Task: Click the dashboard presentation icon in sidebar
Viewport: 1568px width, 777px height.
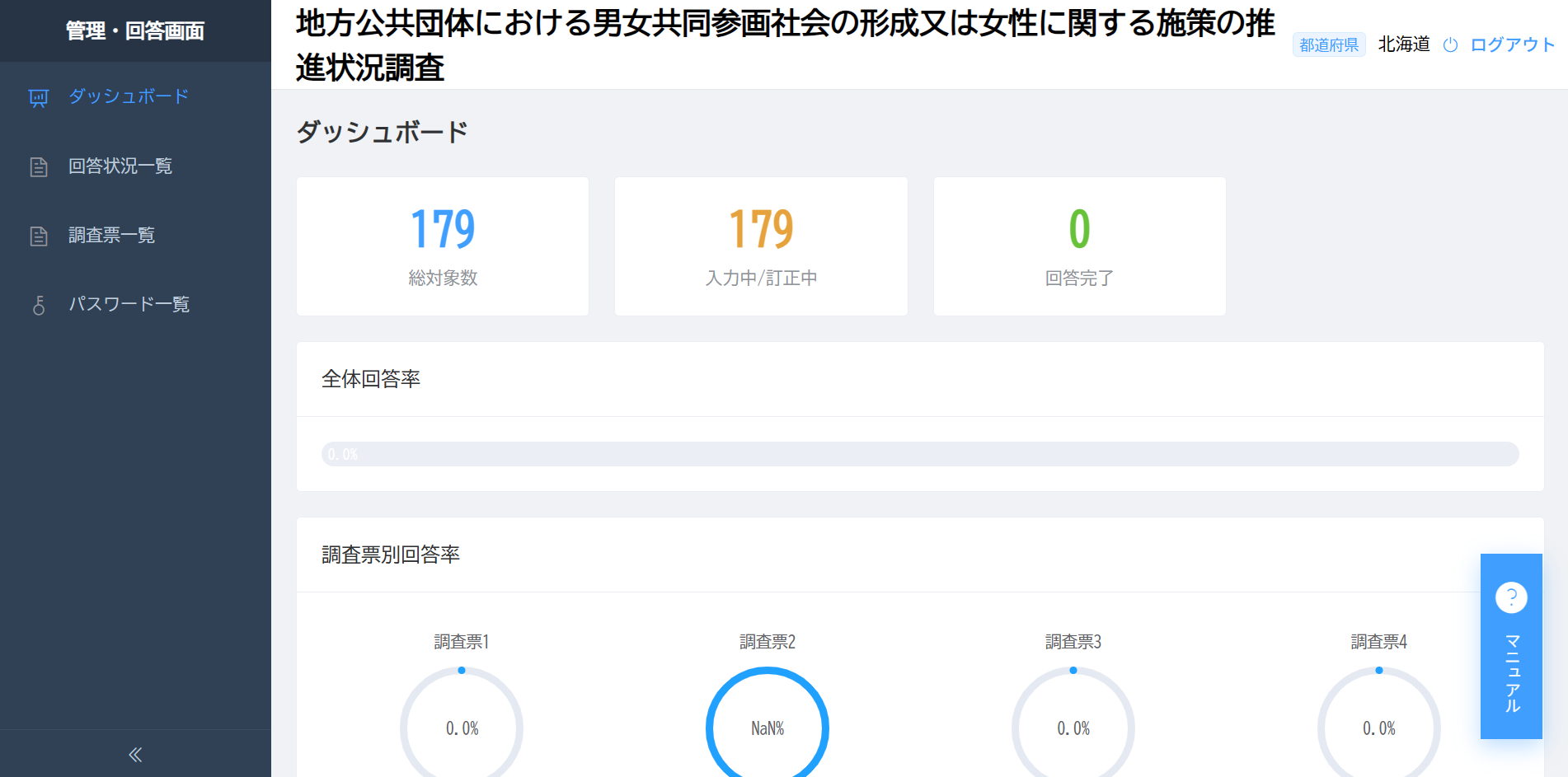Action: tap(39, 98)
